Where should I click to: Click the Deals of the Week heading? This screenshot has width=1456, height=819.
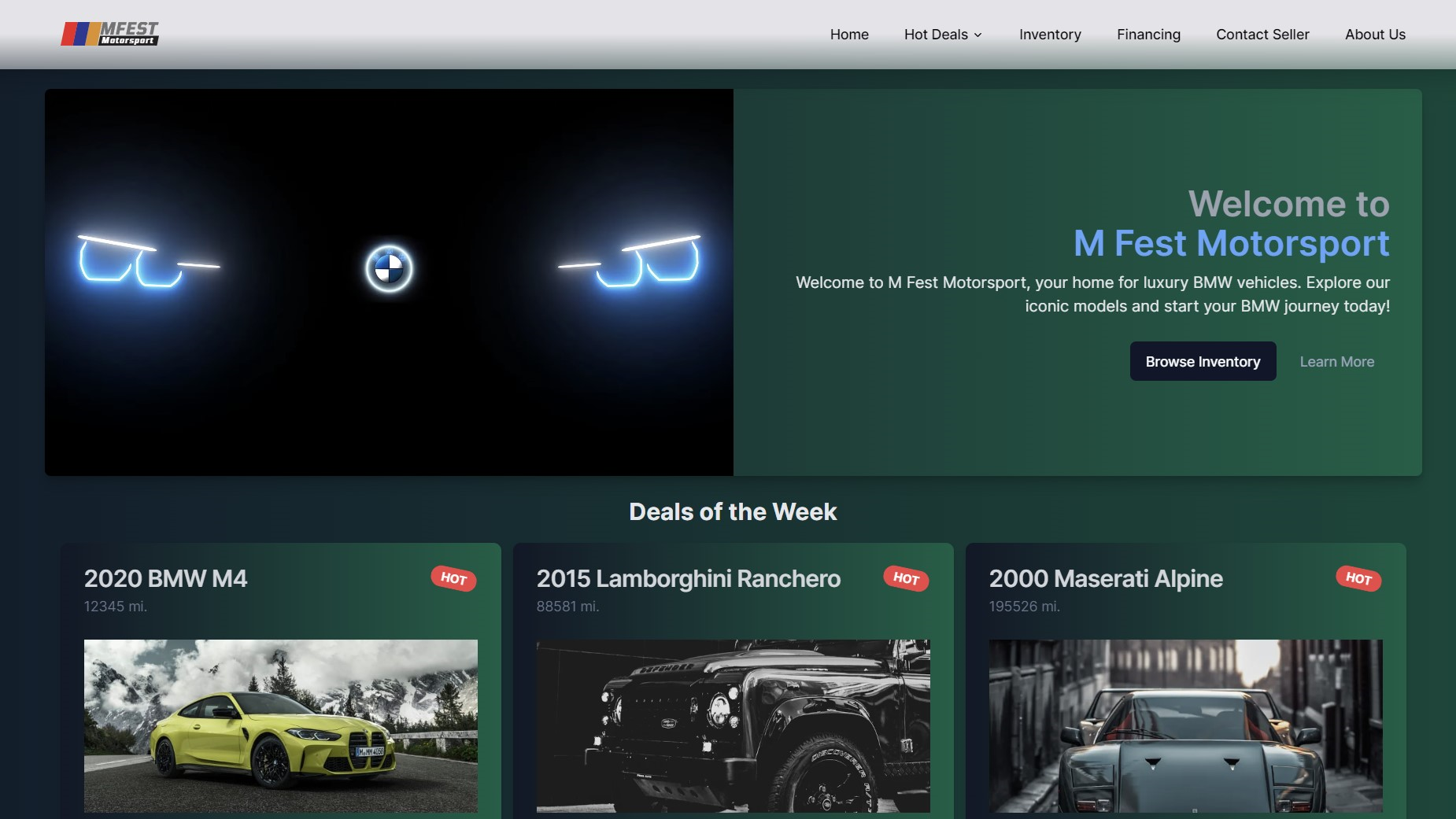tap(733, 511)
